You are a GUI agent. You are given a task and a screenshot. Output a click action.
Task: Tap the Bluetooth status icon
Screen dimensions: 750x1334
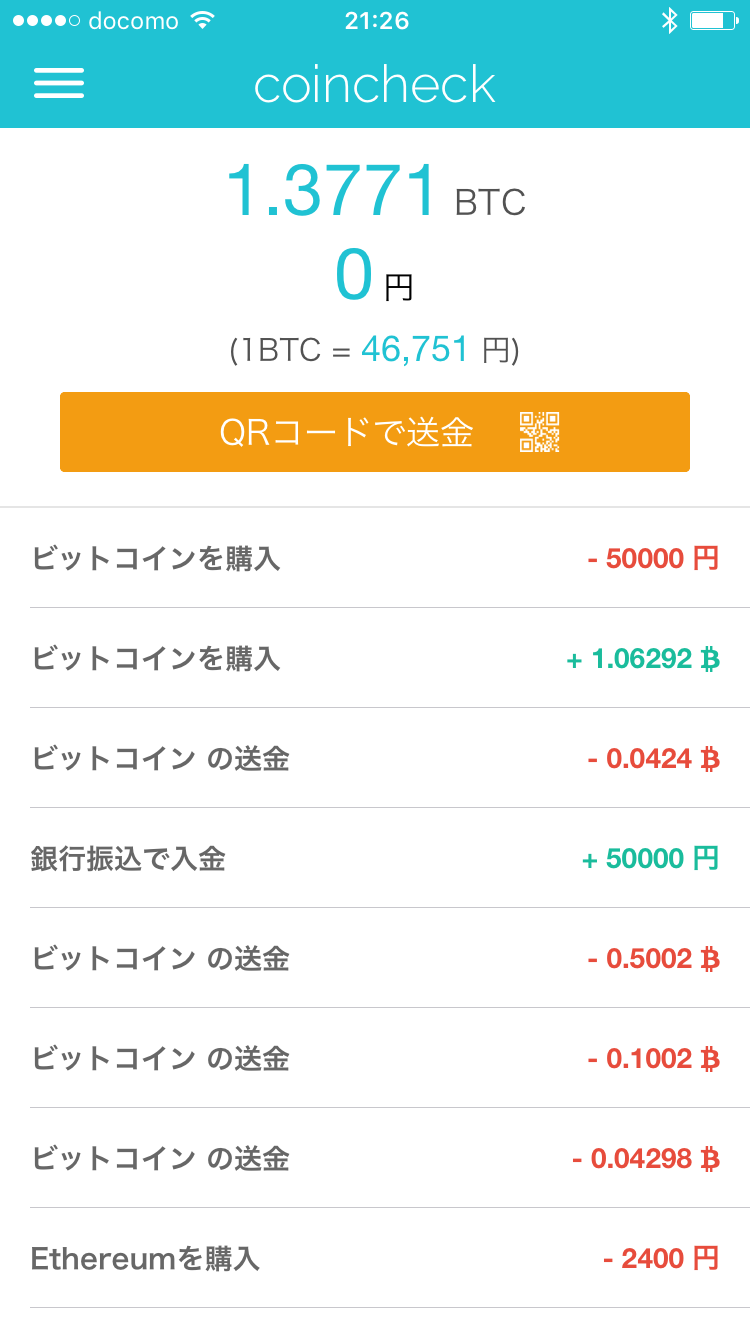pos(669,21)
